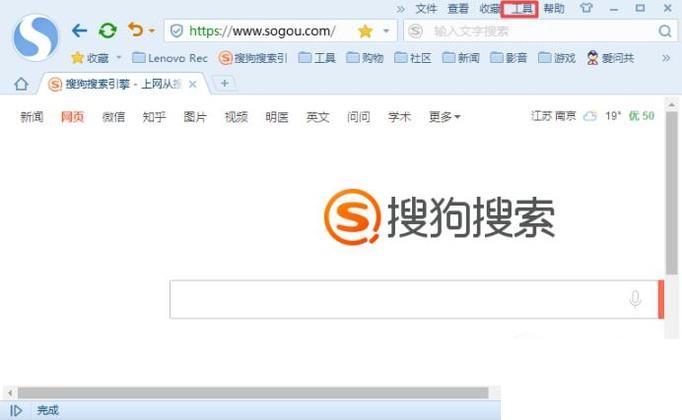Open the 工具 menu in menu bar
This screenshot has height=420, width=682.
pyautogui.click(x=521, y=9)
